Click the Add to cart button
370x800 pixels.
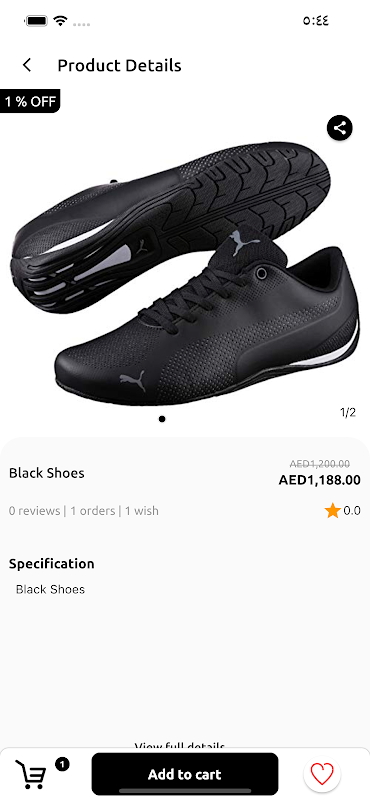pos(185,774)
